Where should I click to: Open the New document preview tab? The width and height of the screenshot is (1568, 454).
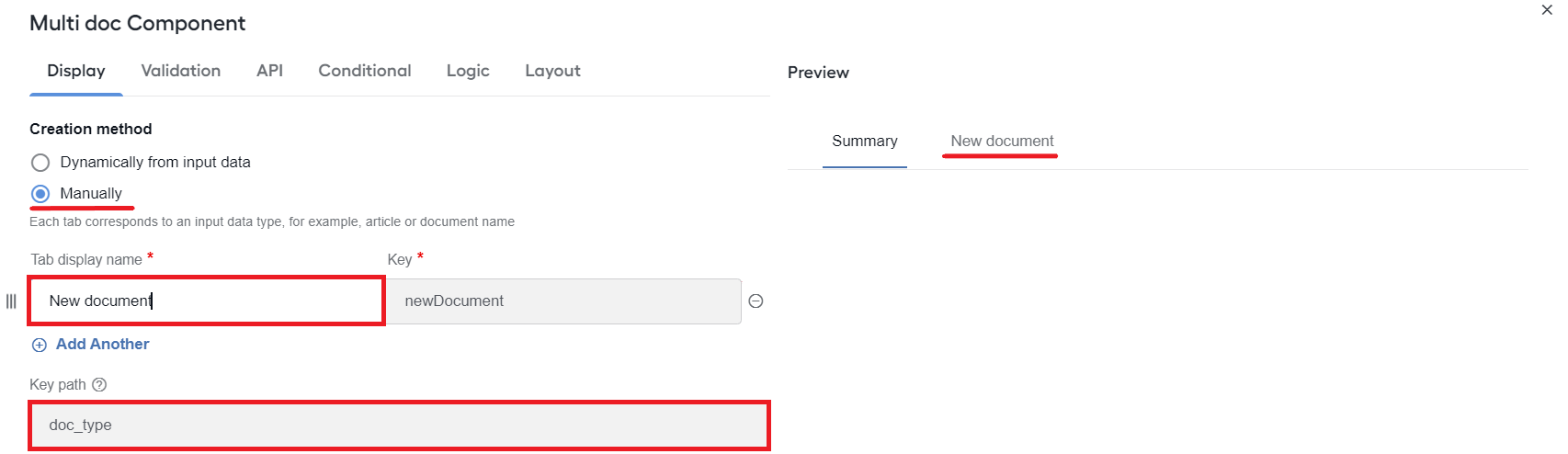tap(1002, 142)
